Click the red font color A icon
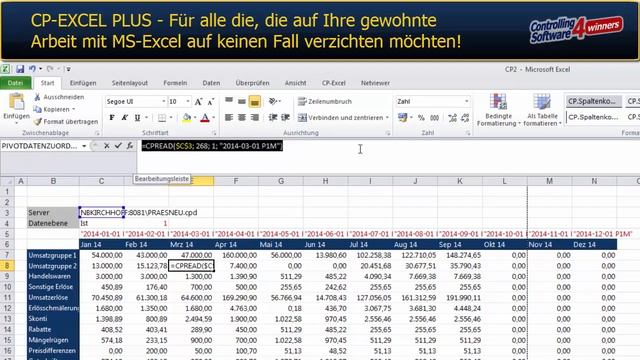The width and height of the screenshot is (640, 360). [x=205, y=118]
